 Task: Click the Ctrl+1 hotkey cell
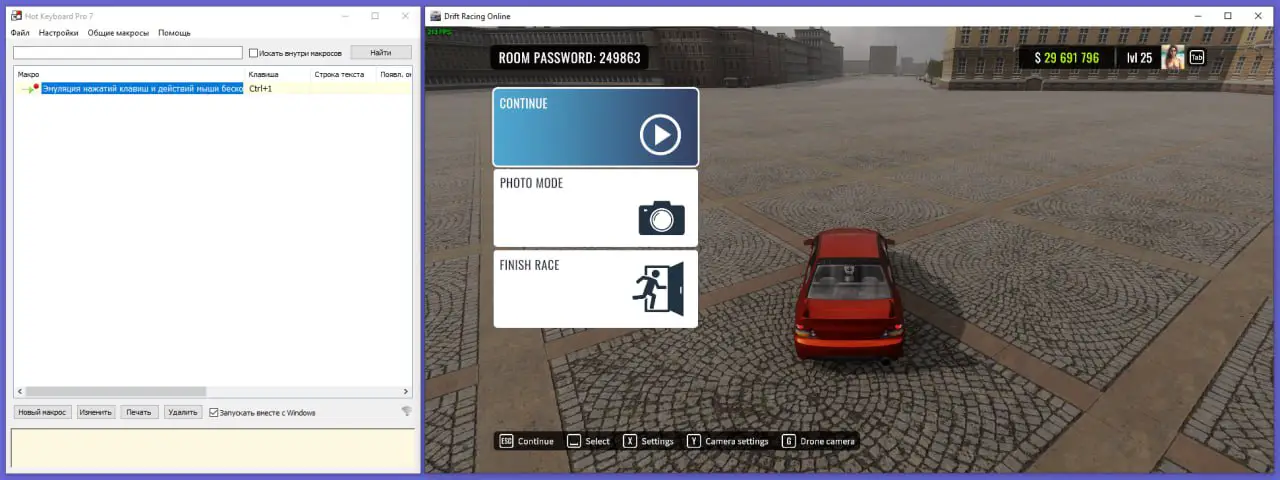(261, 88)
